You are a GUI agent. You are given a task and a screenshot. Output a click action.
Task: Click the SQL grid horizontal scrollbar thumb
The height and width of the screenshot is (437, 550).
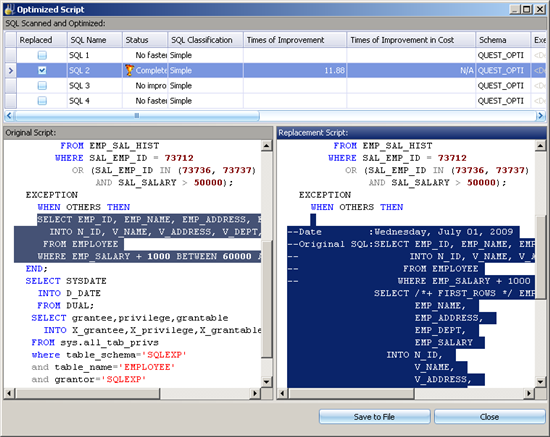pyautogui.click(x=137, y=115)
